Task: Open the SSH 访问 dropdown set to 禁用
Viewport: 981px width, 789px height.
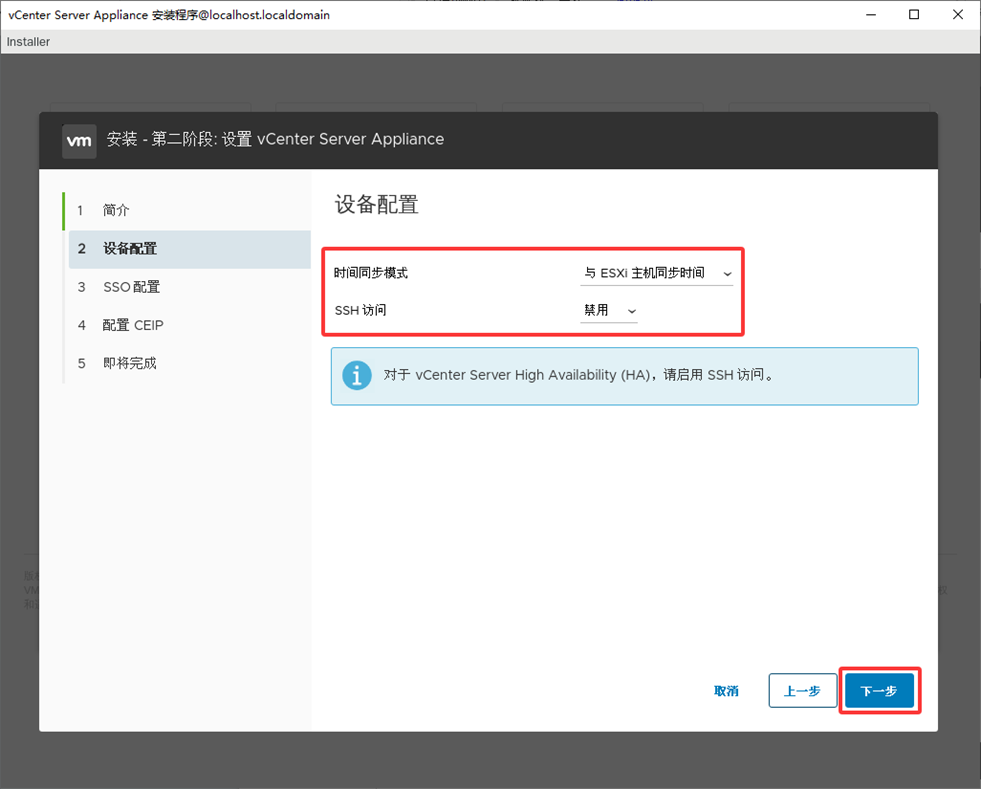Action: [x=609, y=311]
